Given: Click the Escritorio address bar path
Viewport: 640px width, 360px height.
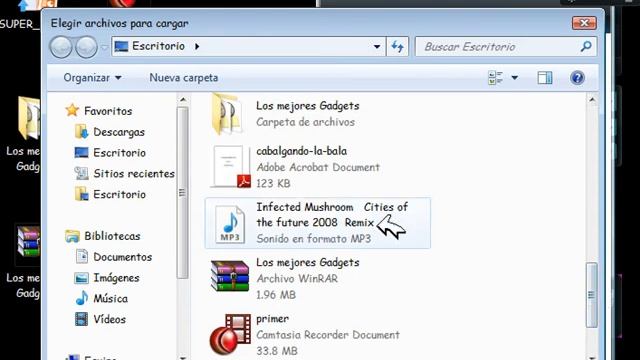Looking at the screenshot, I should click(x=158, y=47).
